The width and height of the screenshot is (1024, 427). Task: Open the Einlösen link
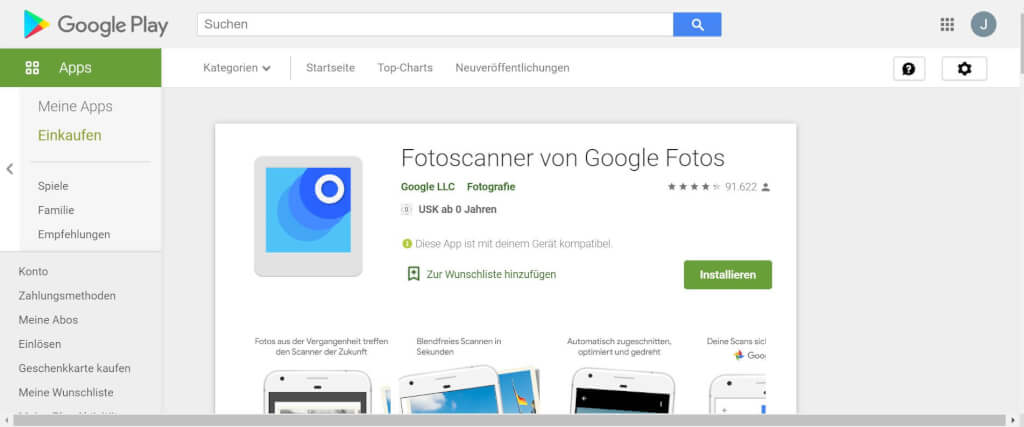coord(40,344)
